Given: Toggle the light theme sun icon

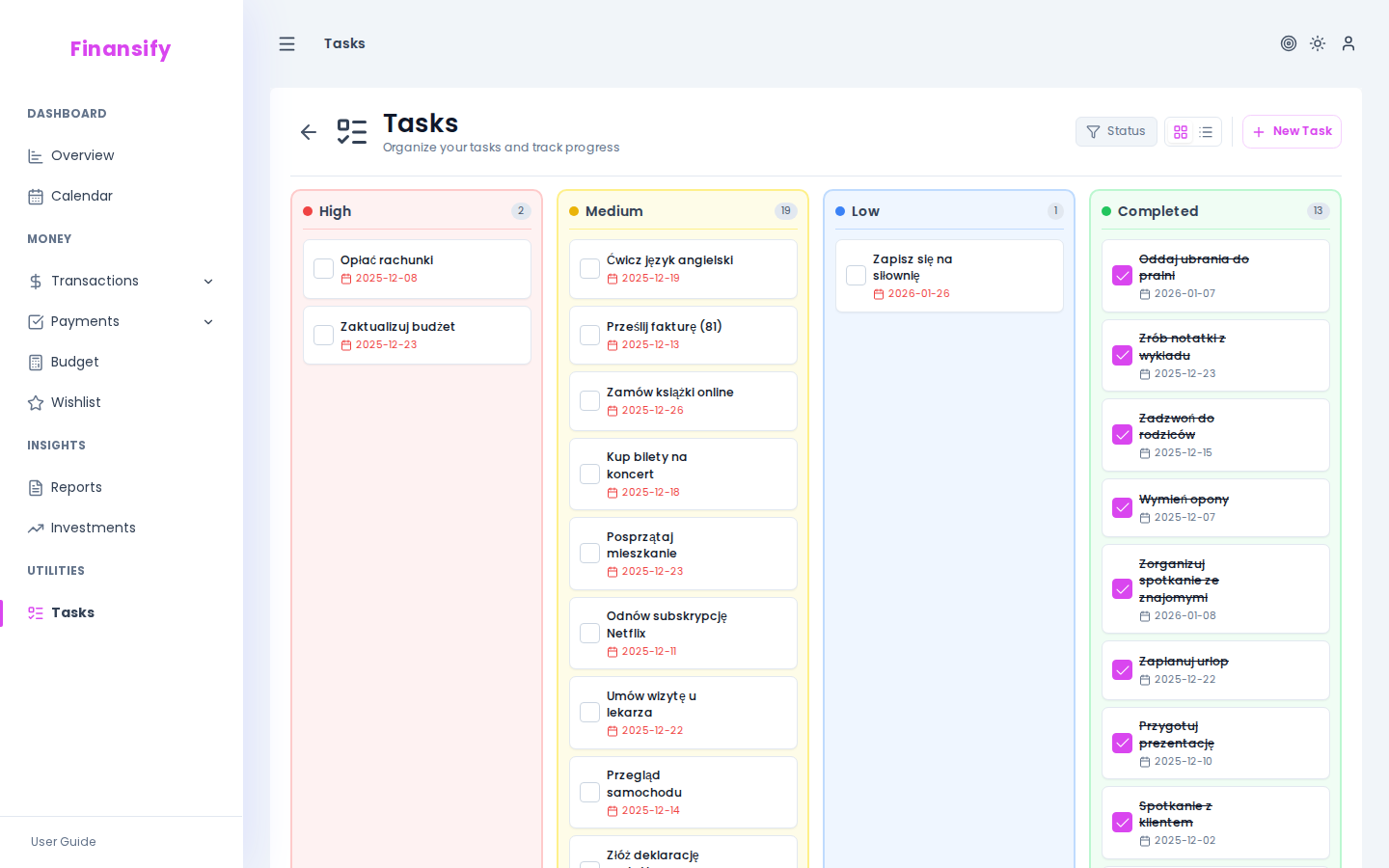Looking at the screenshot, I should pos(1318,43).
